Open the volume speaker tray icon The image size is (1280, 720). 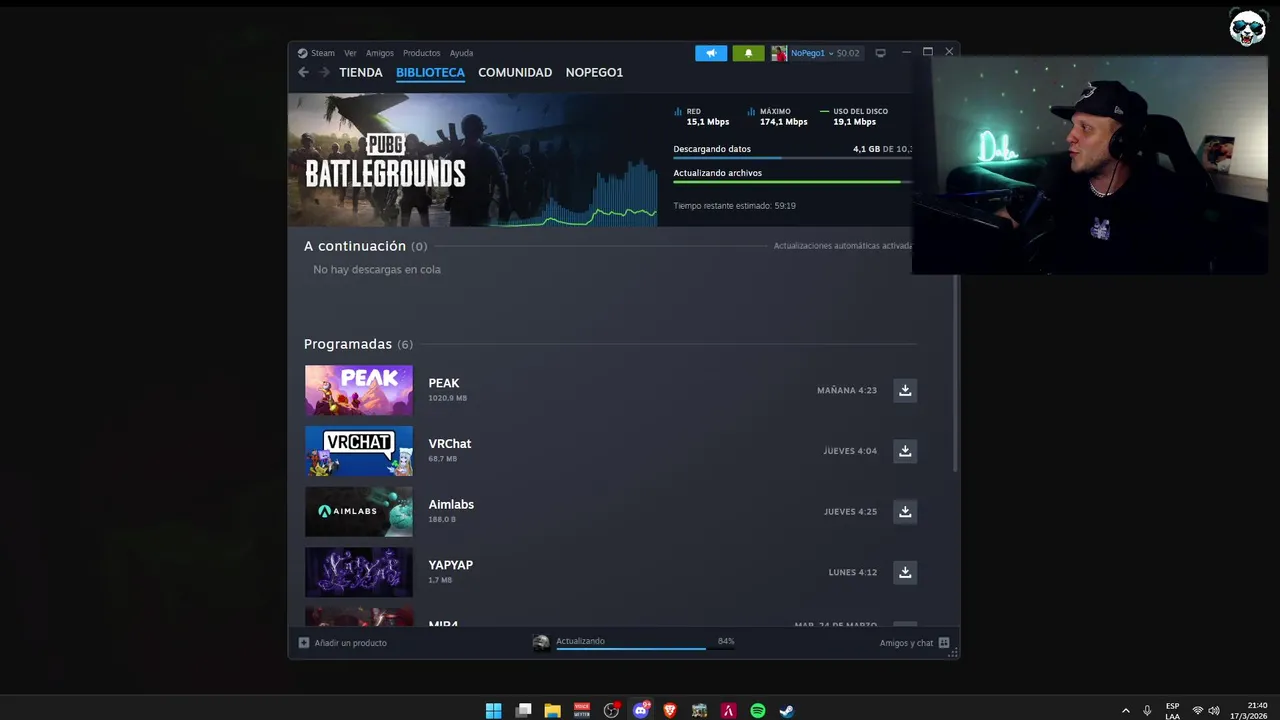tap(1214, 711)
